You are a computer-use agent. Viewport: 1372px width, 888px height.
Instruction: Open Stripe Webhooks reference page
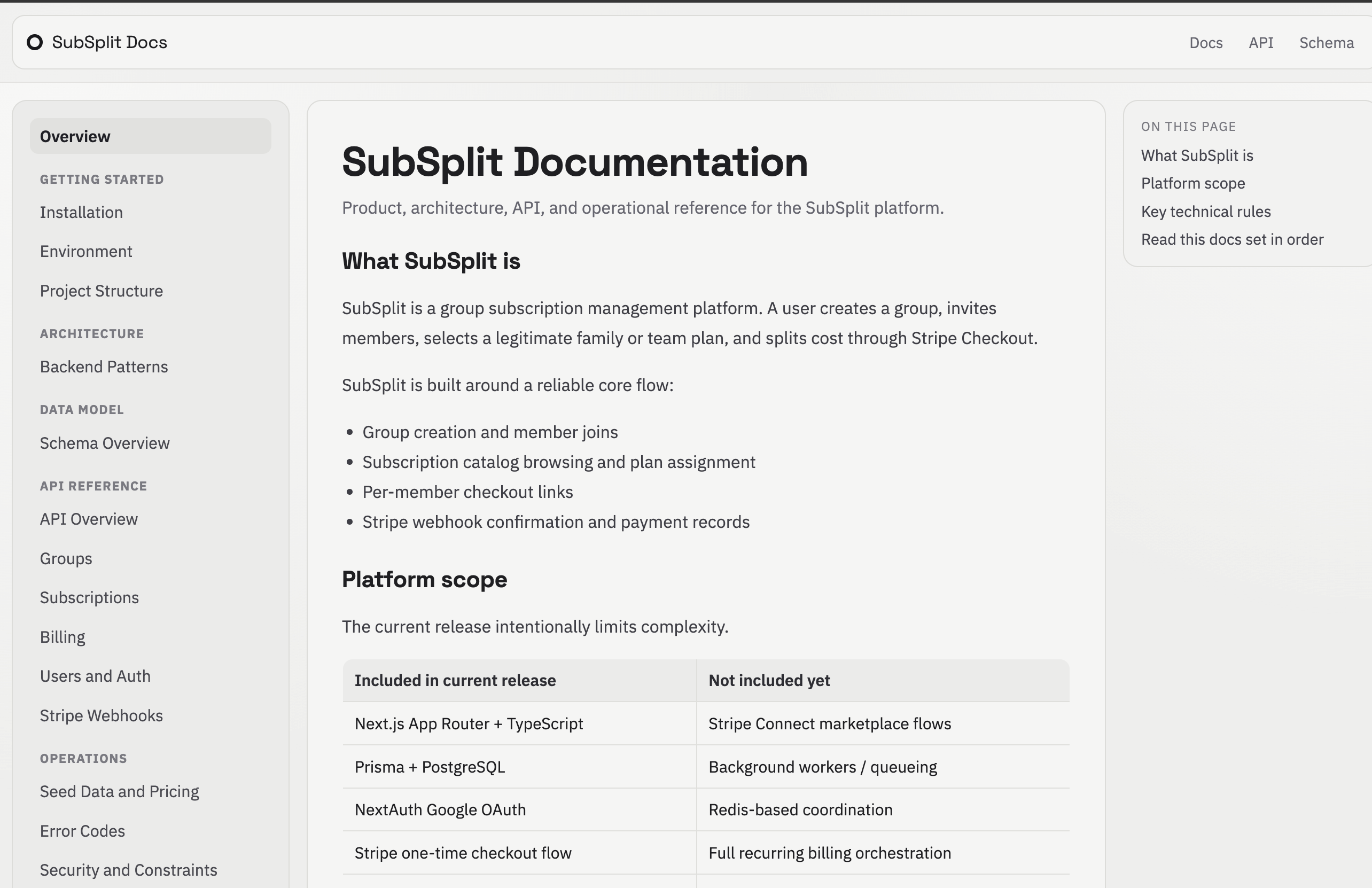[x=102, y=715]
